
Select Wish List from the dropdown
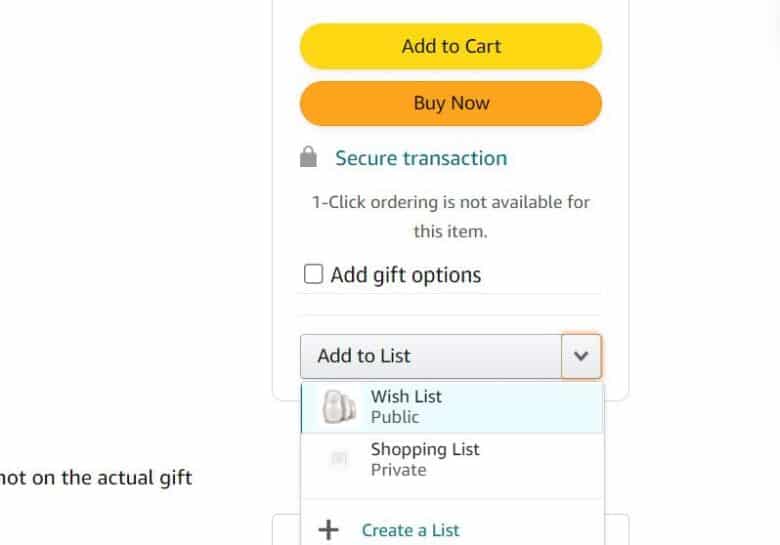[406, 396]
